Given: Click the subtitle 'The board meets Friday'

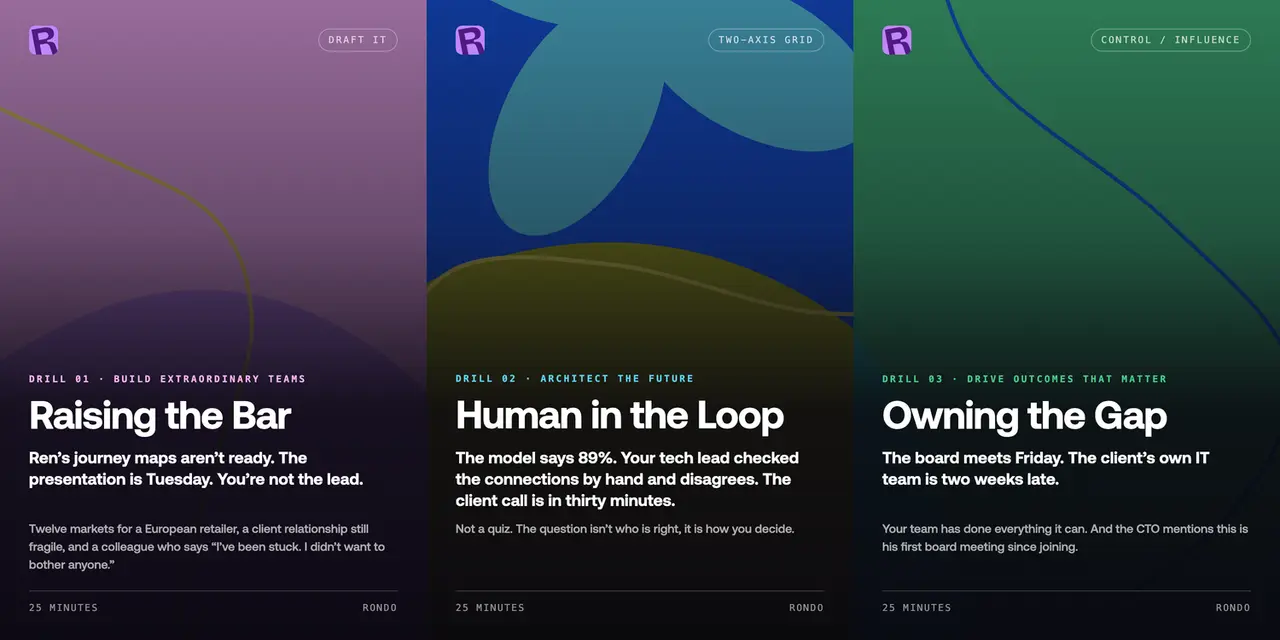Looking at the screenshot, I should (1046, 469).
